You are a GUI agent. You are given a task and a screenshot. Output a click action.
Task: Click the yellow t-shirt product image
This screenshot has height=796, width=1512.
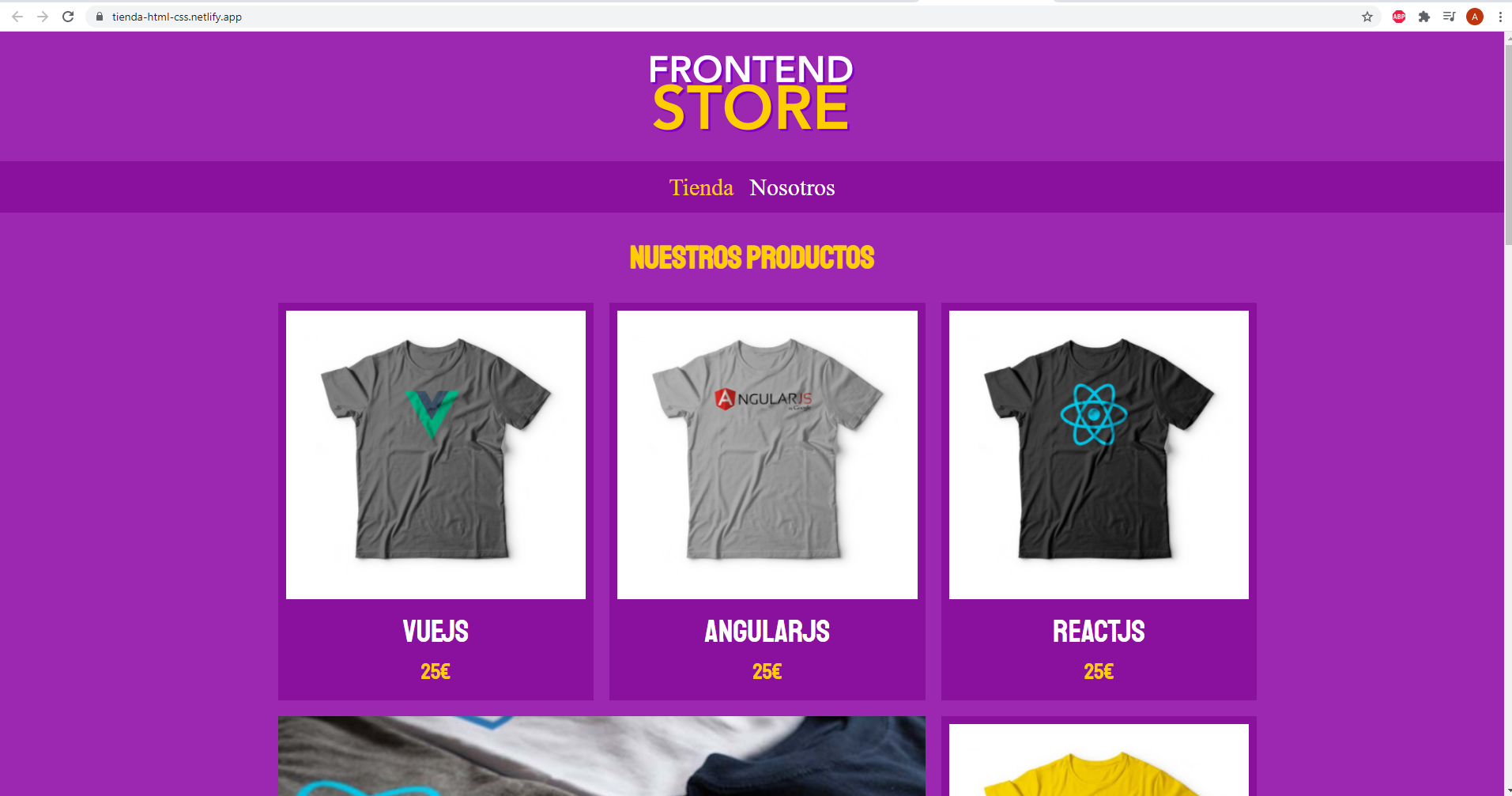[1099, 760]
